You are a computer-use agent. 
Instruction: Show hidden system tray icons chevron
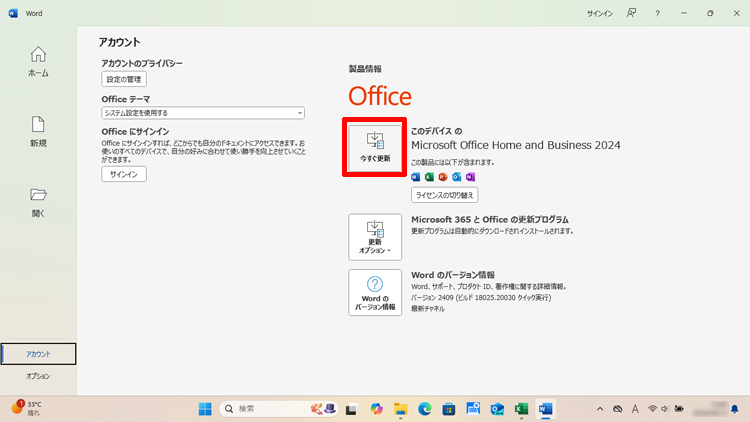point(600,409)
